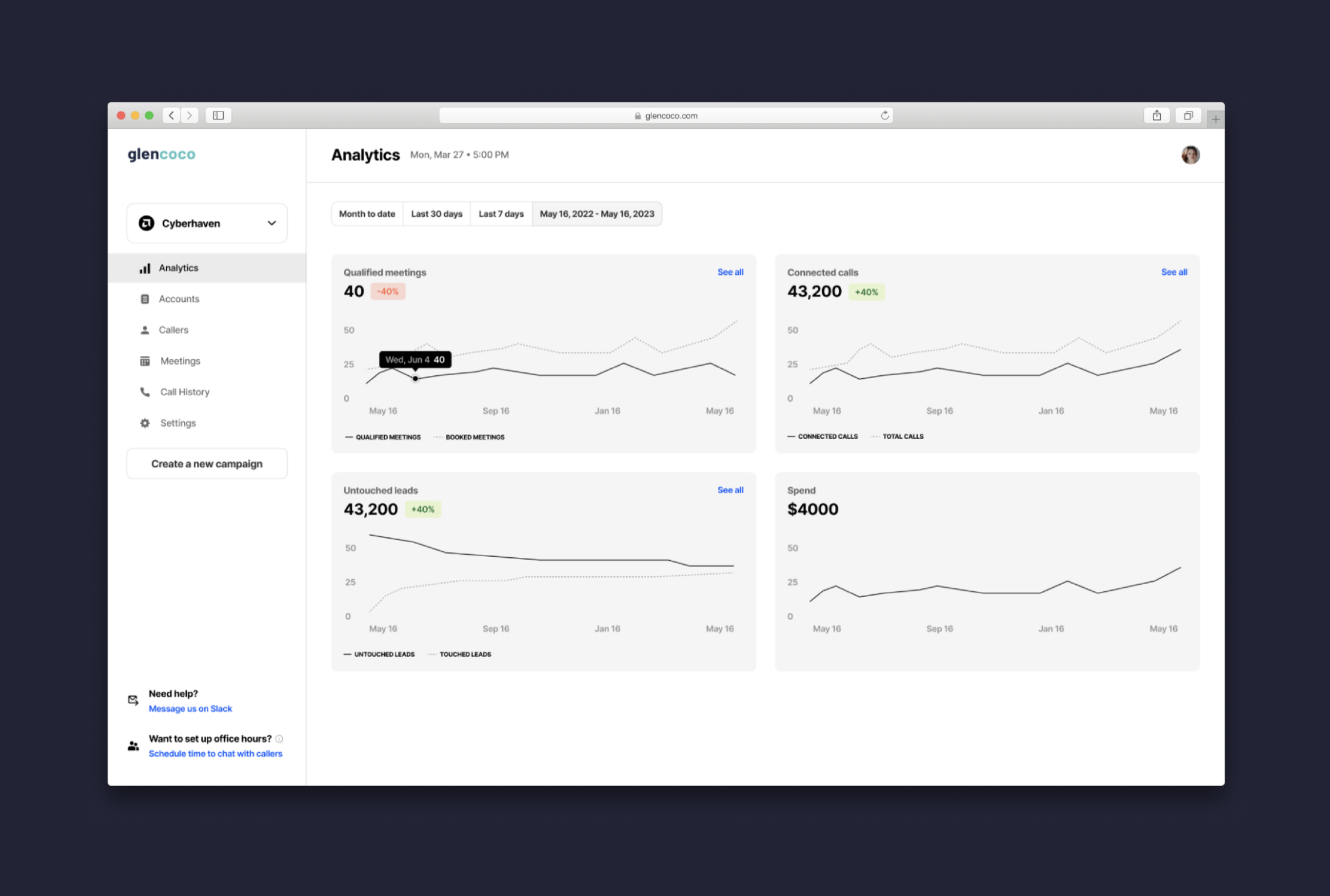Click Schedule time to chat with callers
This screenshot has width=1330, height=896.
(215, 754)
